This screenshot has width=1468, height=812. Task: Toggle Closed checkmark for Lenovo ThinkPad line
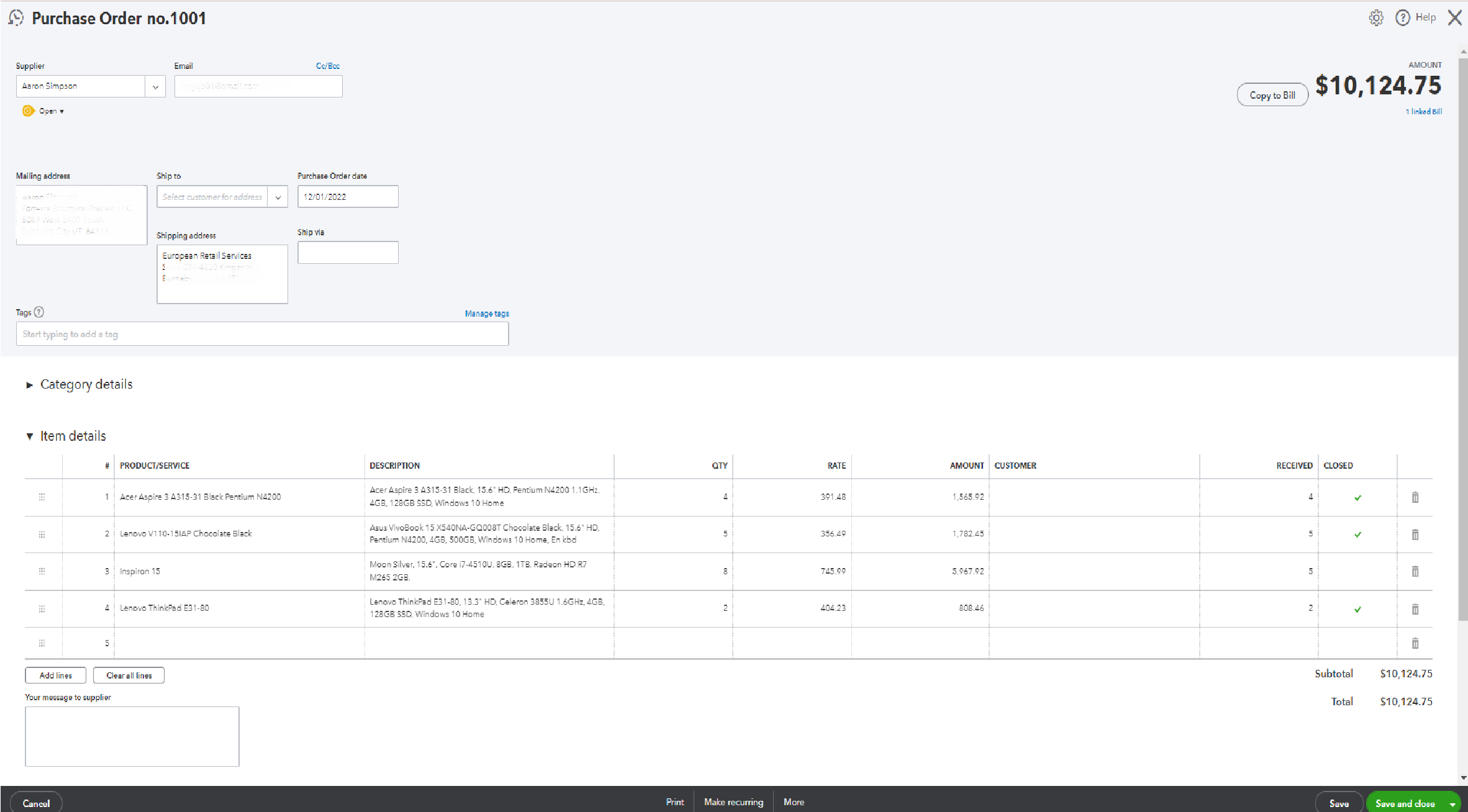1357,609
